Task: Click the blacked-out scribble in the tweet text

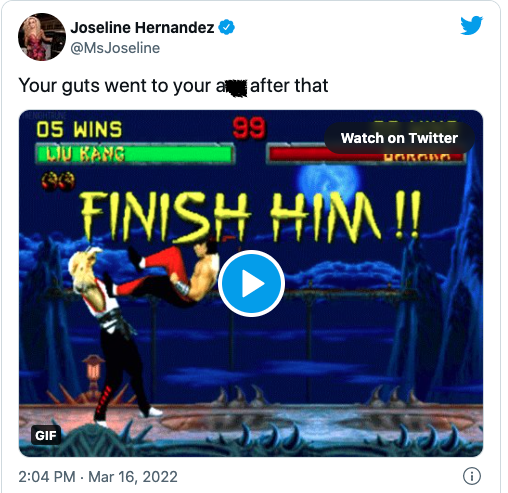Action: coord(237,88)
